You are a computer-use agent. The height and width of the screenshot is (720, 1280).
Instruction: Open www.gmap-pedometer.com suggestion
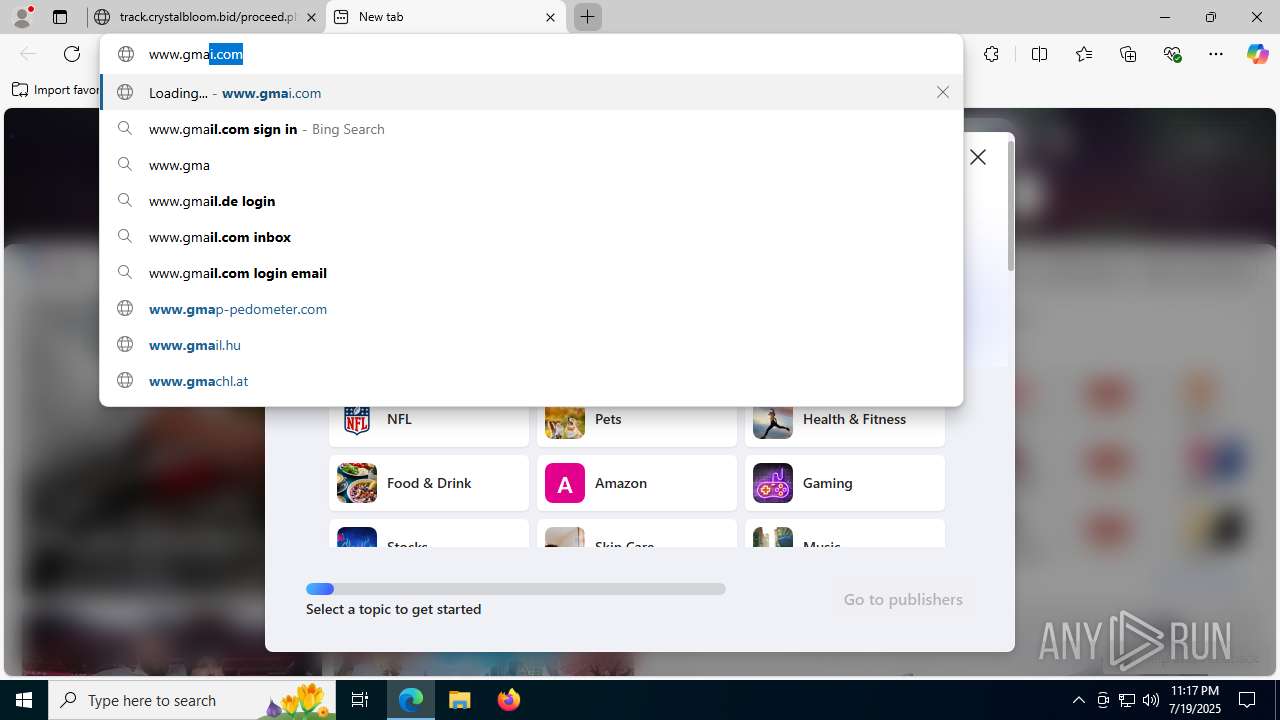tap(531, 309)
